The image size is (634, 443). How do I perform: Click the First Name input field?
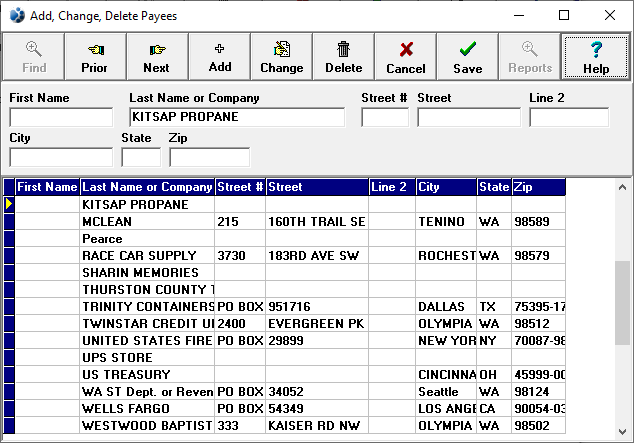pyautogui.click(x=61, y=117)
